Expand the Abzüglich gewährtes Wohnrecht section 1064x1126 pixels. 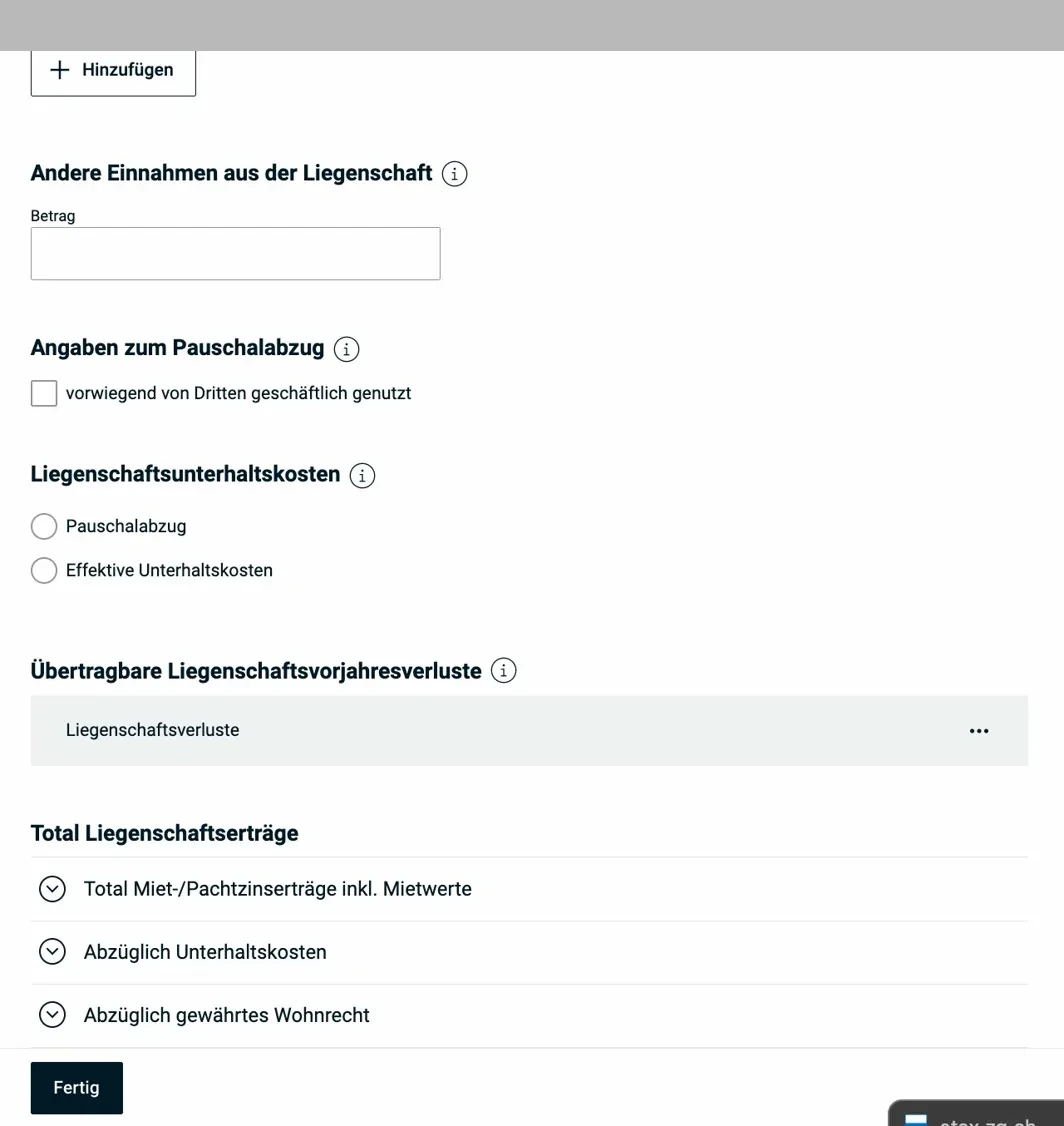coord(52,1014)
